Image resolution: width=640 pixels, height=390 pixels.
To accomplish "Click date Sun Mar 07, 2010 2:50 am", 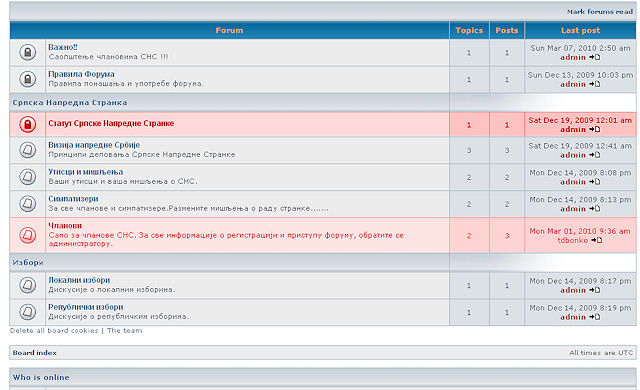I will 580,48.
